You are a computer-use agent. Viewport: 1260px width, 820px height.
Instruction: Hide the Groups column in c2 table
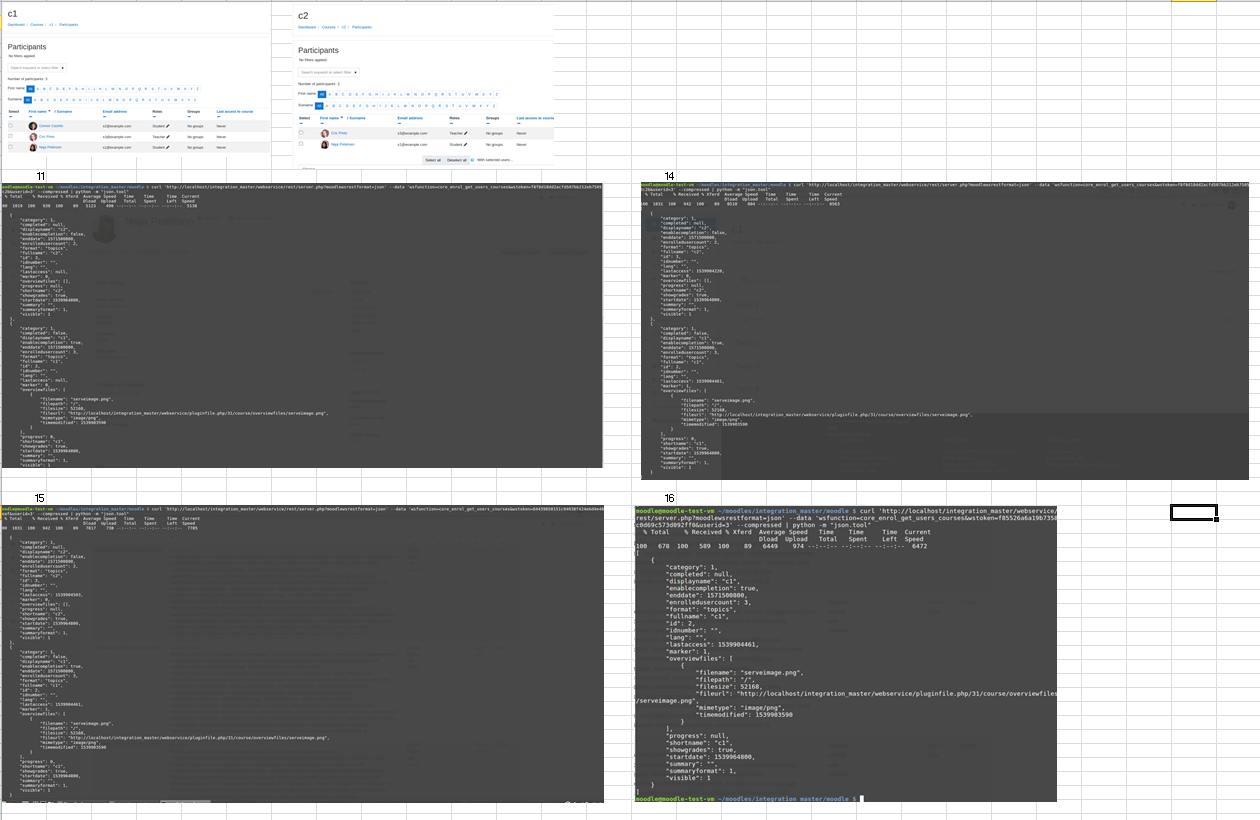click(488, 123)
